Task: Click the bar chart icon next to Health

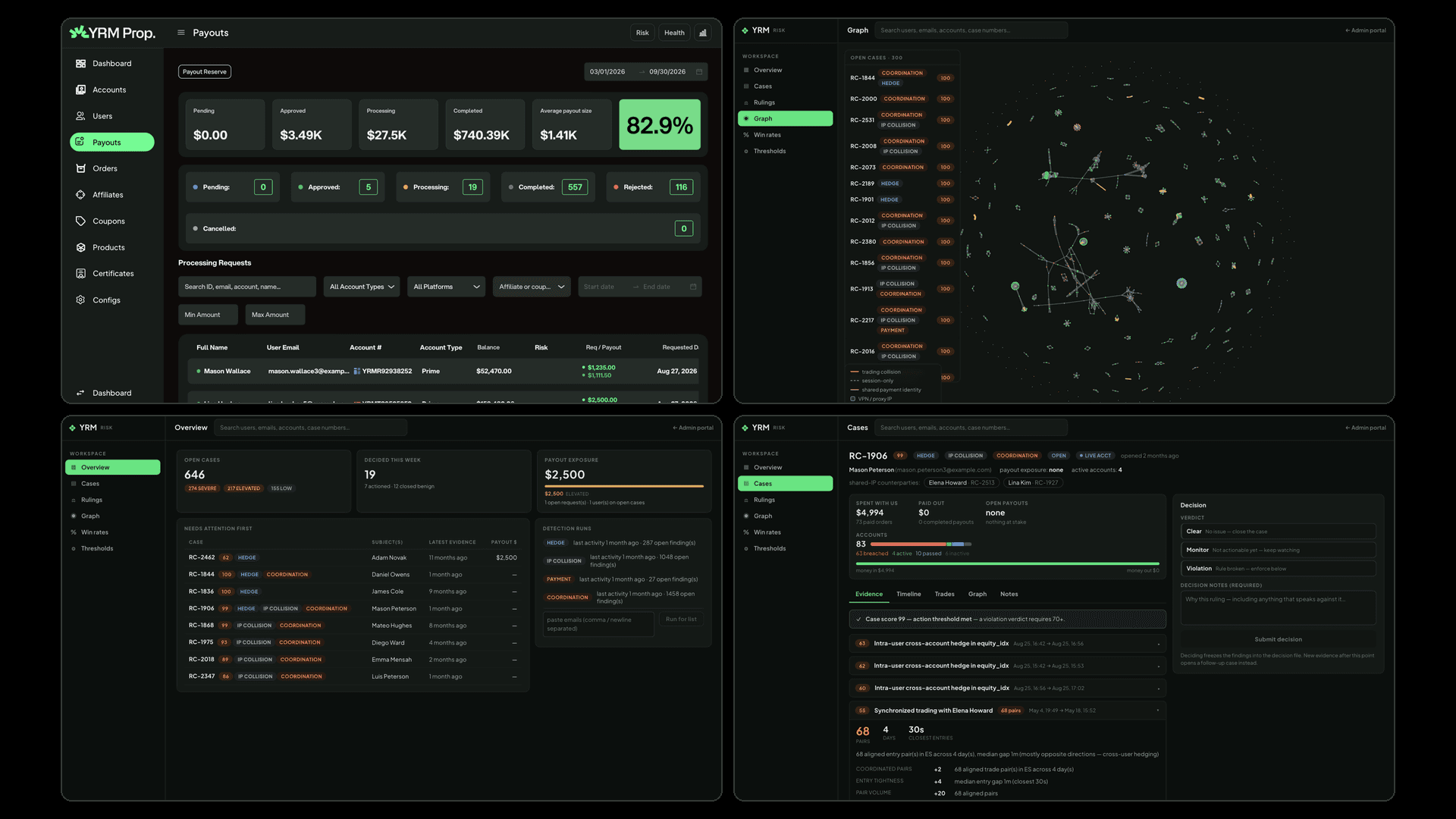Action: pos(703,33)
